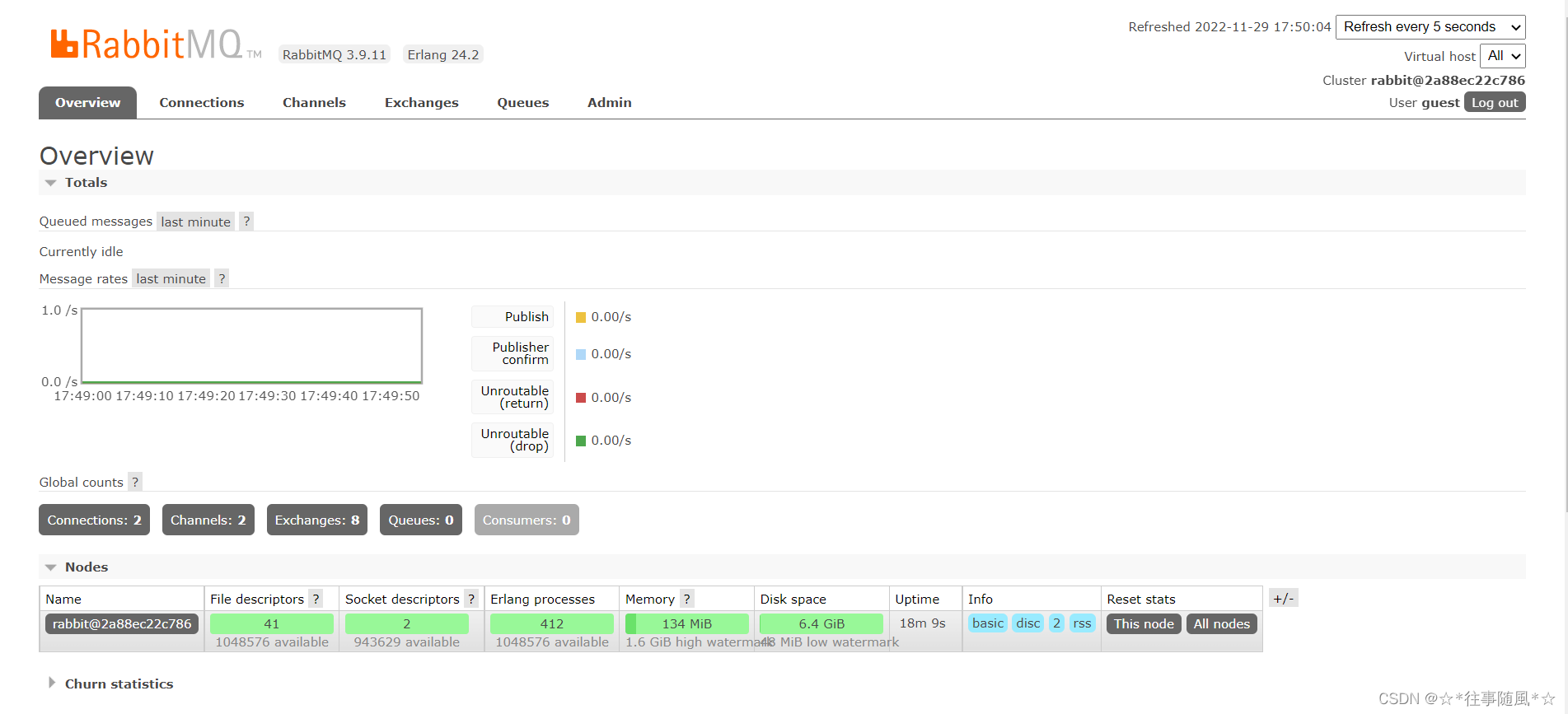
Task: Toggle the Unroutable (drop) rate series
Action: pos(513,440)
